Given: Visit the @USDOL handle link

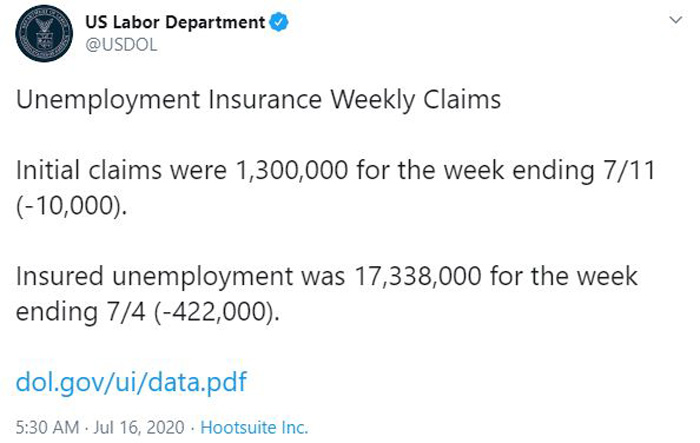Looking at the screenshot, I should pos(121,45).
